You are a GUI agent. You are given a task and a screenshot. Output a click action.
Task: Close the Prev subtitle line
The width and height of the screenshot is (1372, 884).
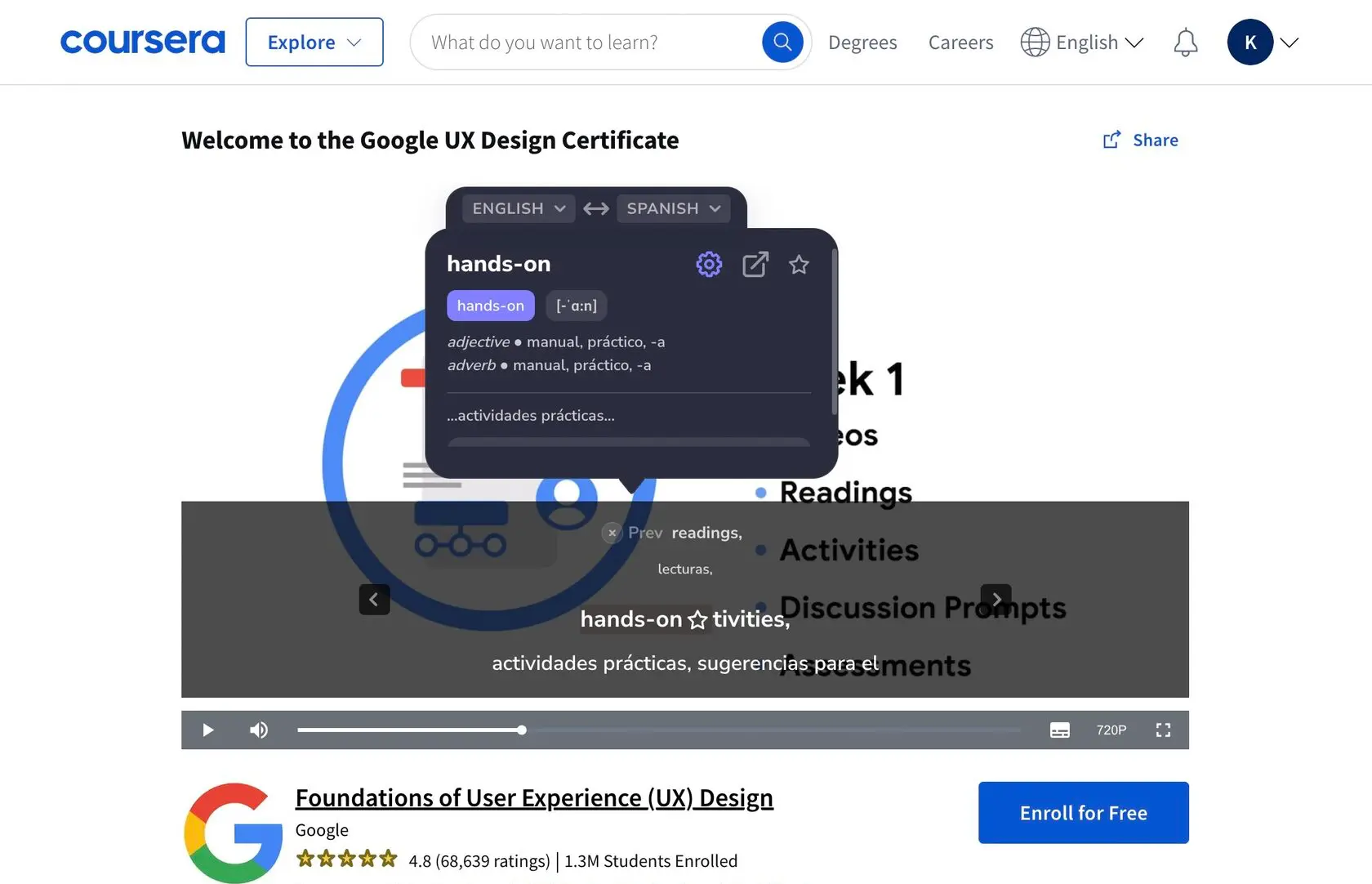tap(612, 533)
